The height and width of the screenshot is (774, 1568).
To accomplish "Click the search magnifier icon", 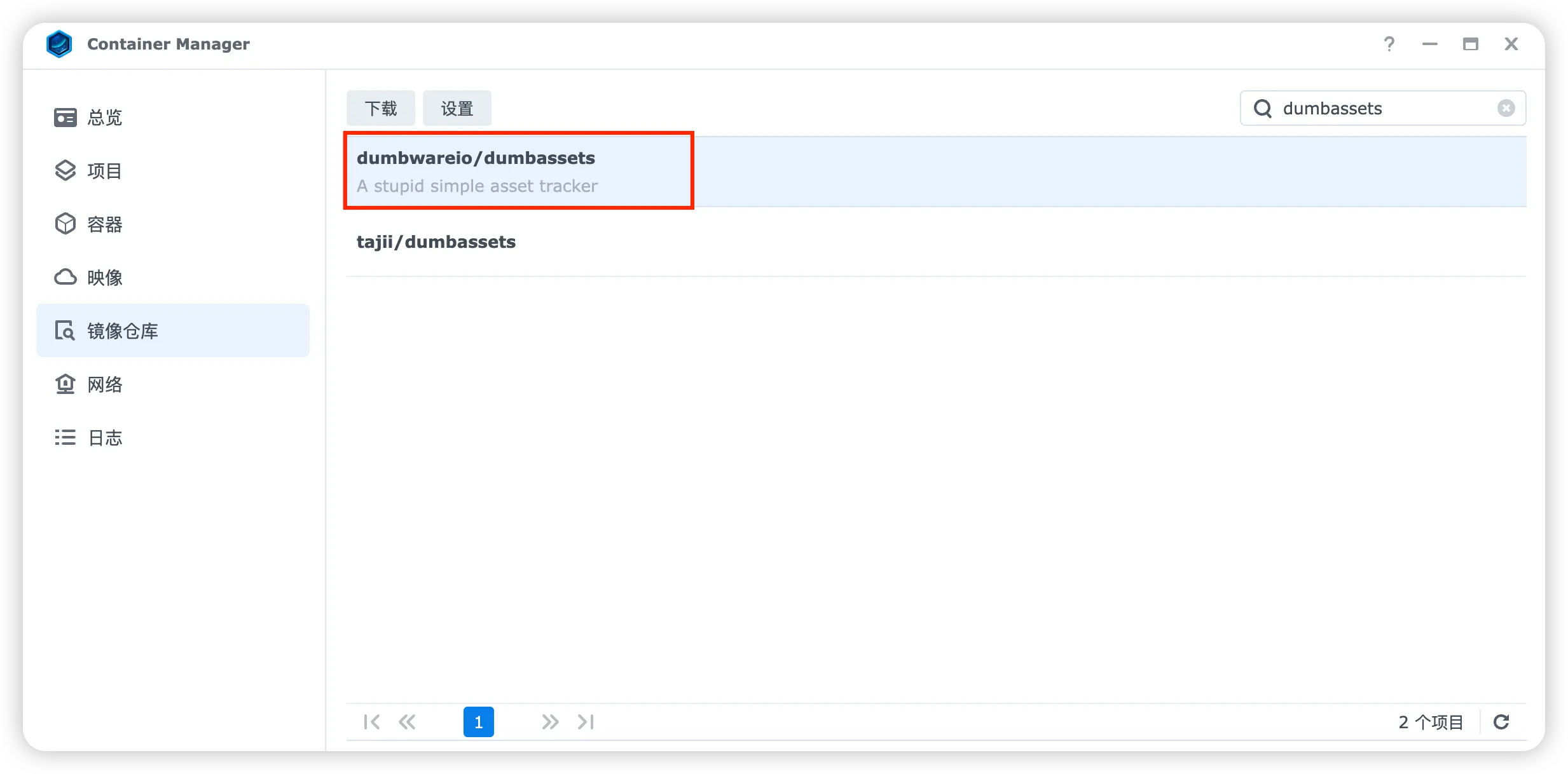I will (x=1263, y=109).
